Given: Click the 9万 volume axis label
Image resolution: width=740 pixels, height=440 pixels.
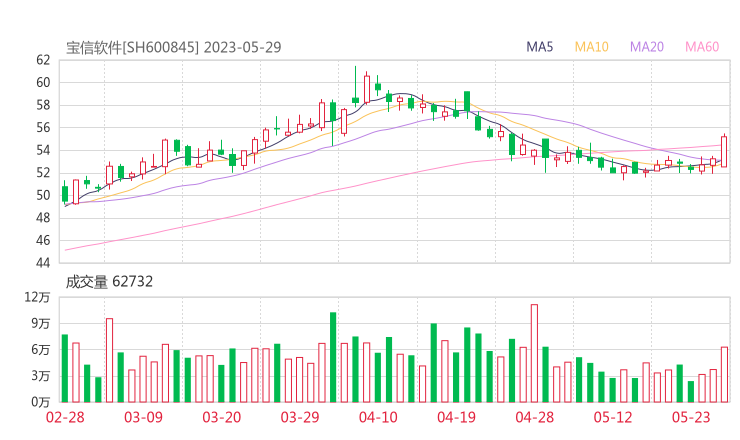Looking at the screenshot, I should (x=41, y=323).
